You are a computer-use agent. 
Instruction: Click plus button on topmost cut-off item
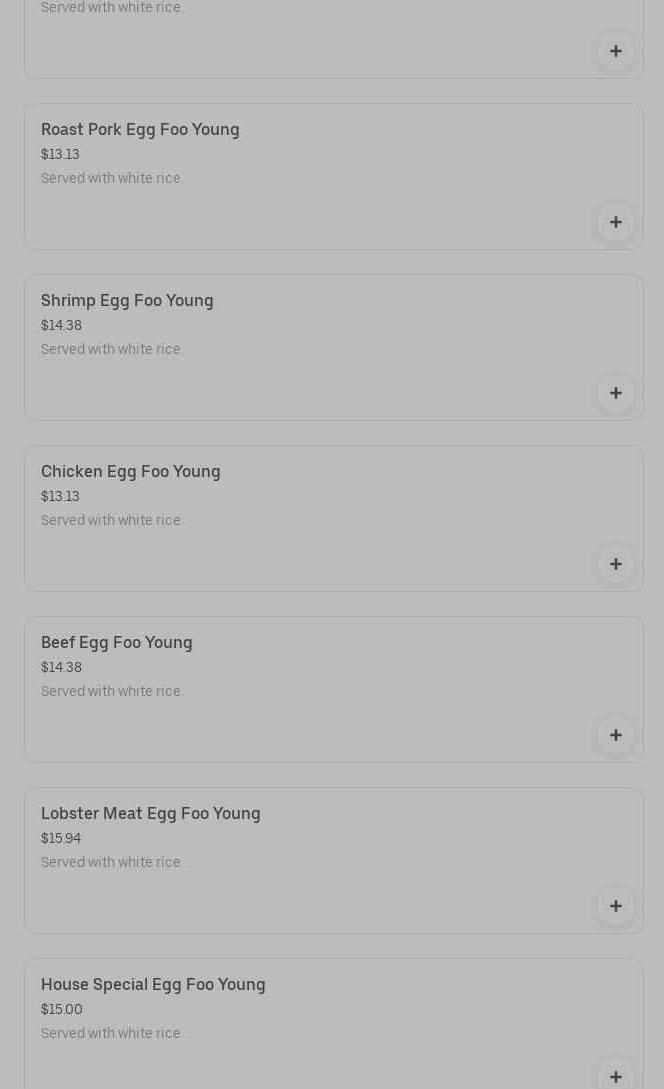tap(616, 51)
